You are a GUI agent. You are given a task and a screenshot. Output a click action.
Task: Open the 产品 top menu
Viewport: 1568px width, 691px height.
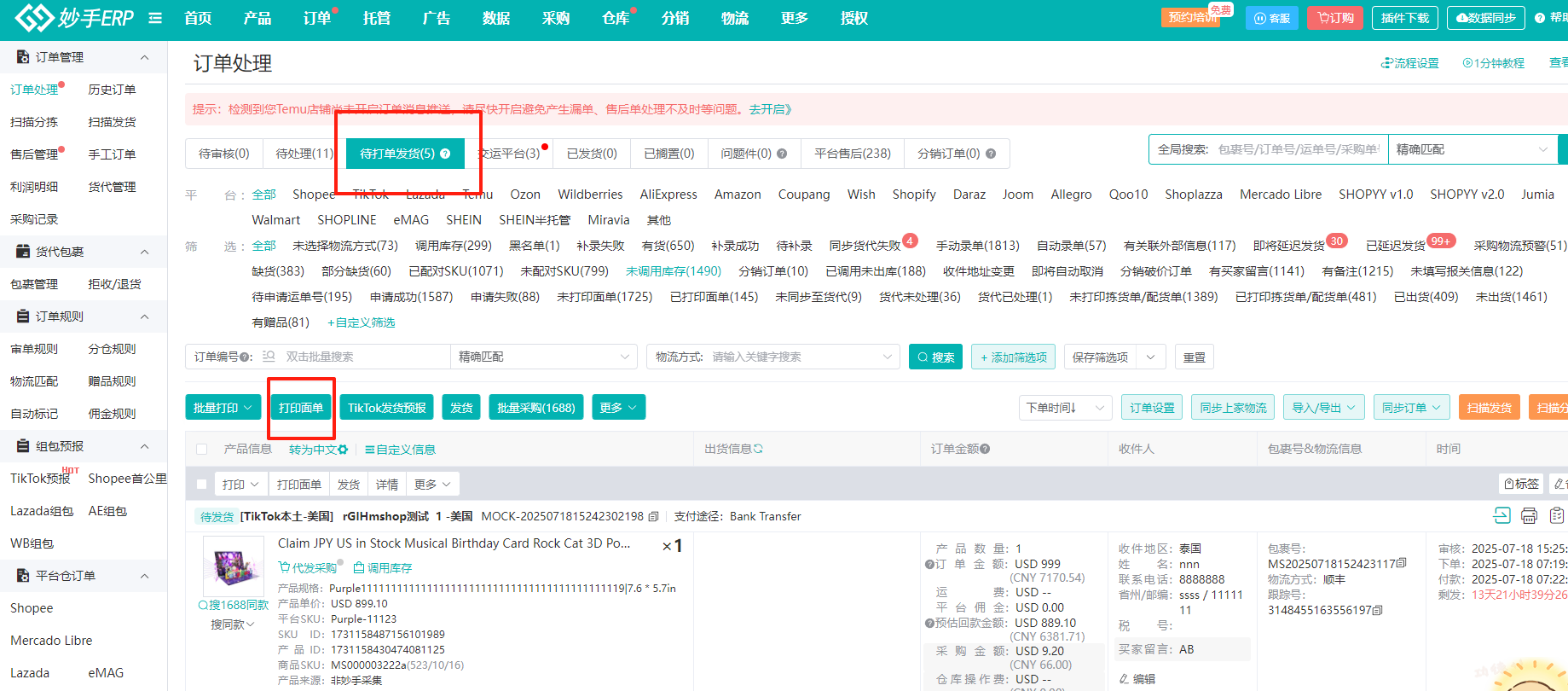pyautogui.click(x=257, y=18)
